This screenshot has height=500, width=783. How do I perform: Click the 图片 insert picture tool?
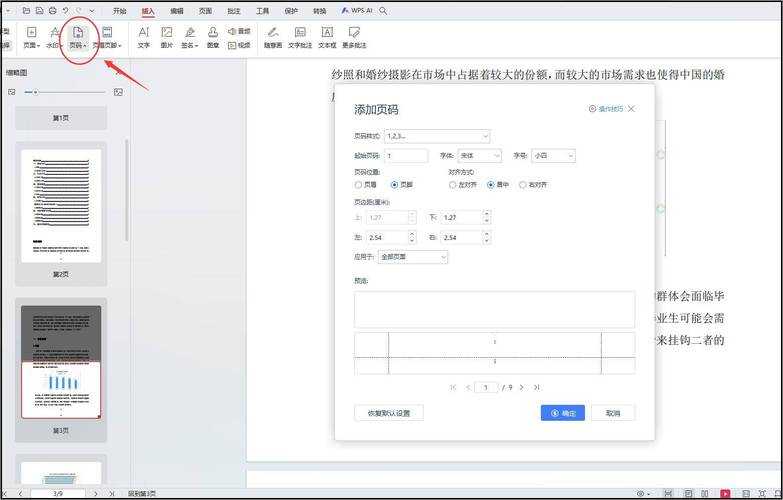coord(167,38)
